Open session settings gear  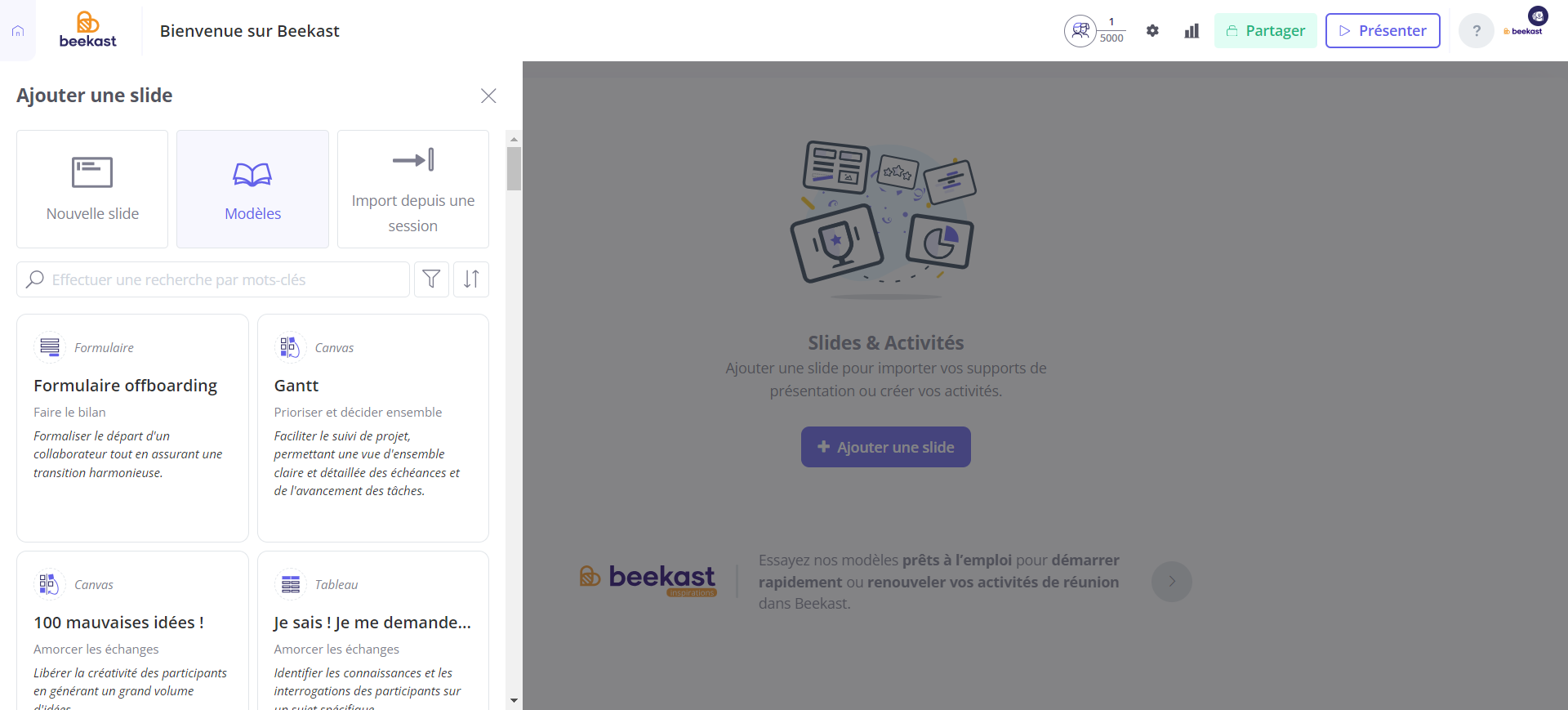click(1152, 31)
